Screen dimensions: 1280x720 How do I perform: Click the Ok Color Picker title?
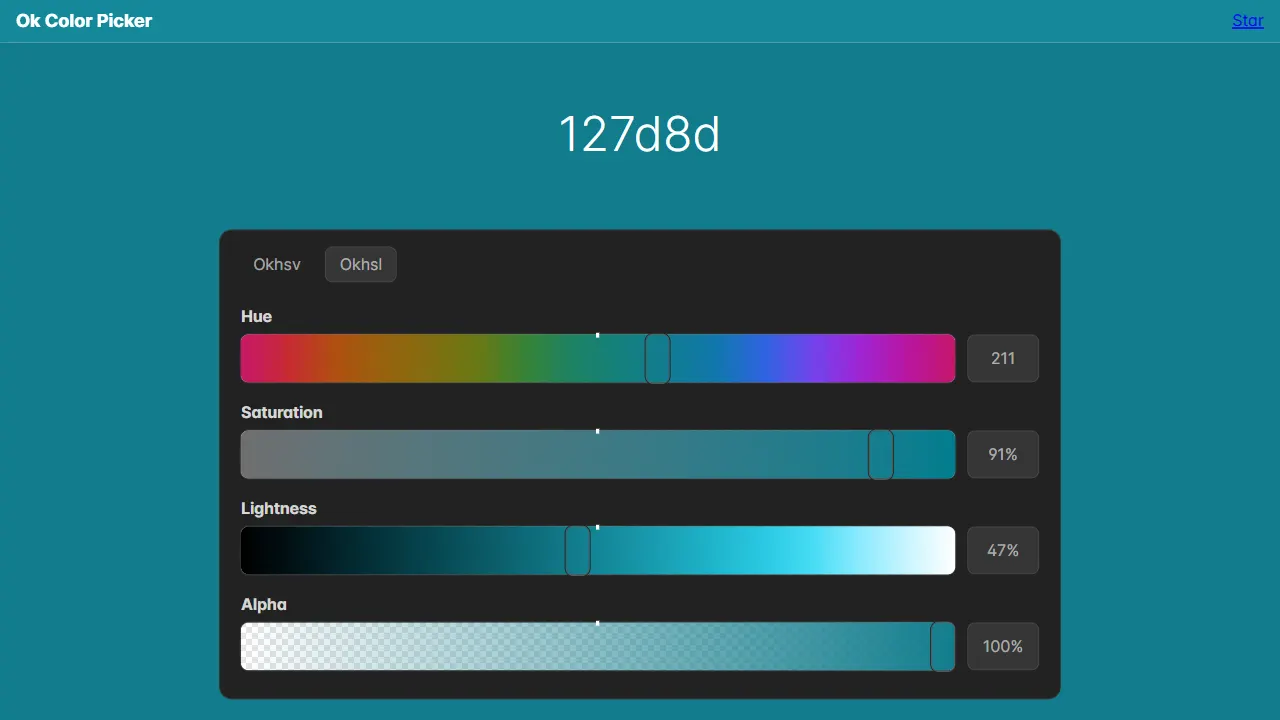(84, 21)
